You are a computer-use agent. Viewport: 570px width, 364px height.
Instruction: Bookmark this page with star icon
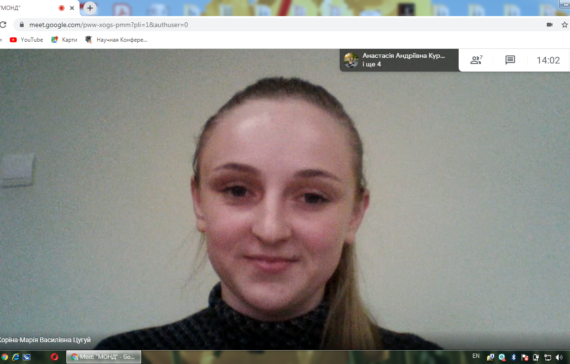(x=565, y=25)
